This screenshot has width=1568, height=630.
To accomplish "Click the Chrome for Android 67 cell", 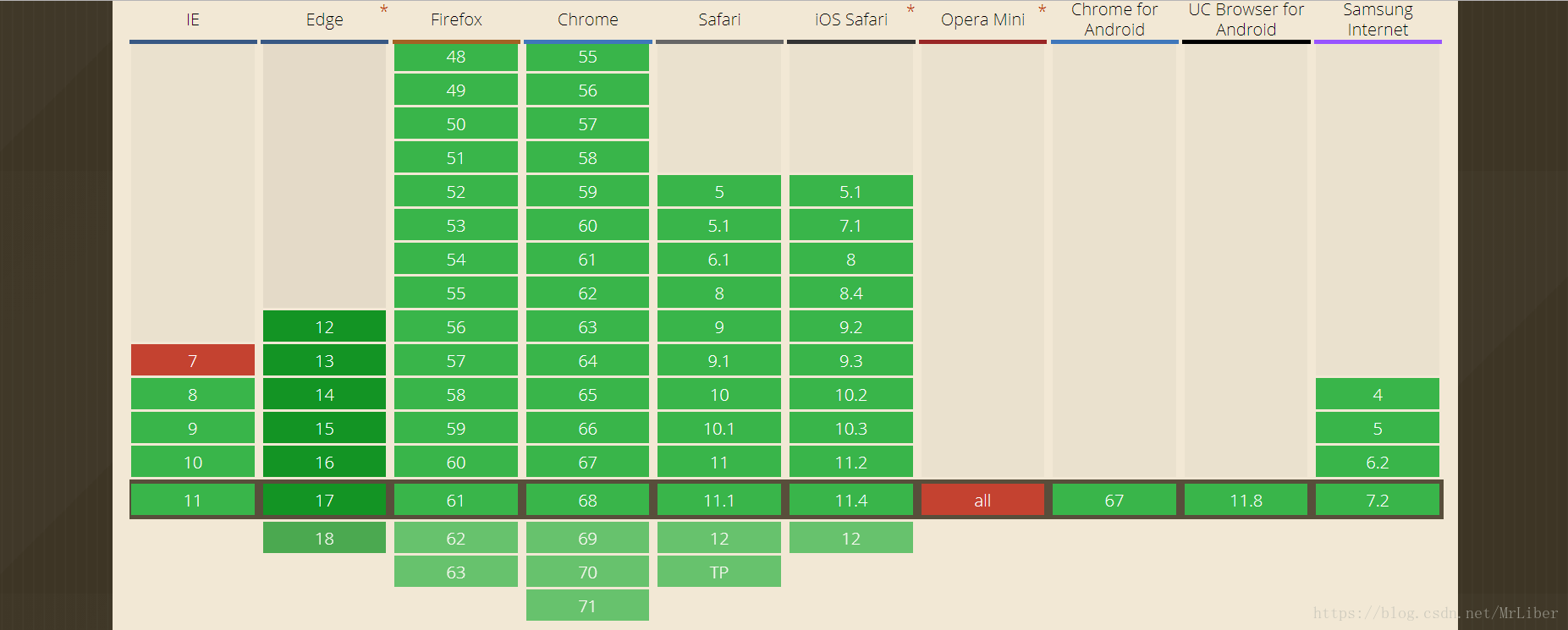I will click(1114, 500).
